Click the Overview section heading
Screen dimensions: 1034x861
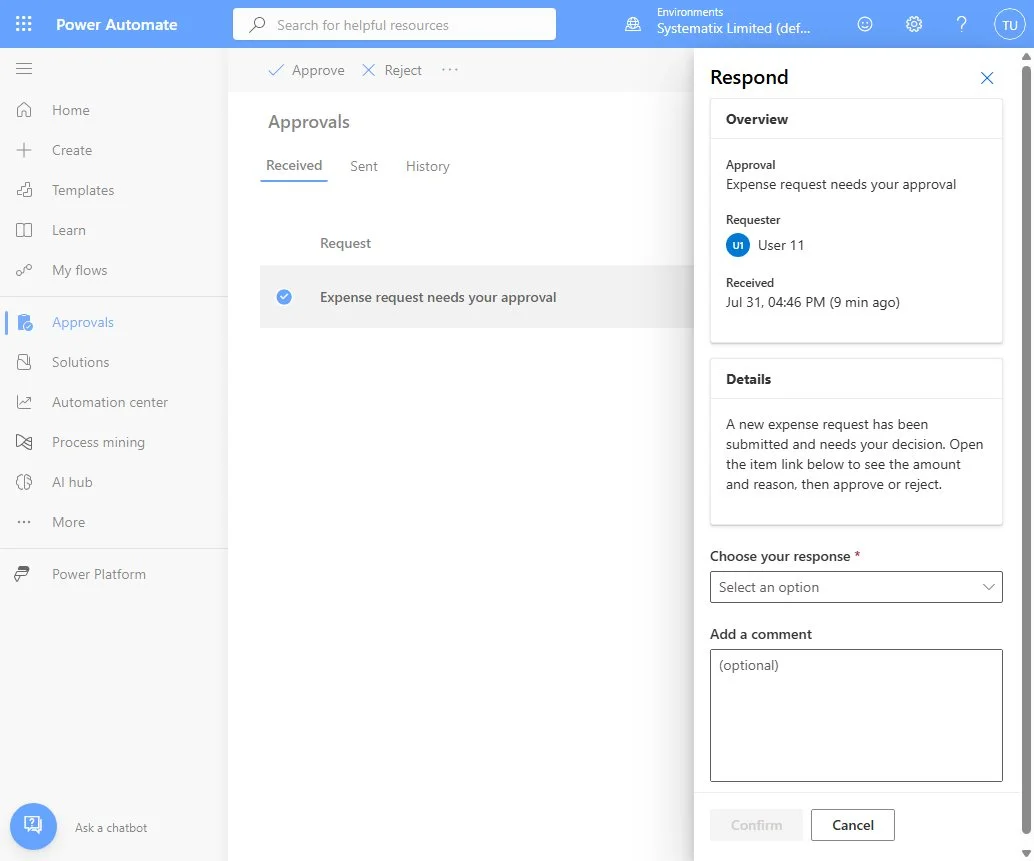pos(757,119)
